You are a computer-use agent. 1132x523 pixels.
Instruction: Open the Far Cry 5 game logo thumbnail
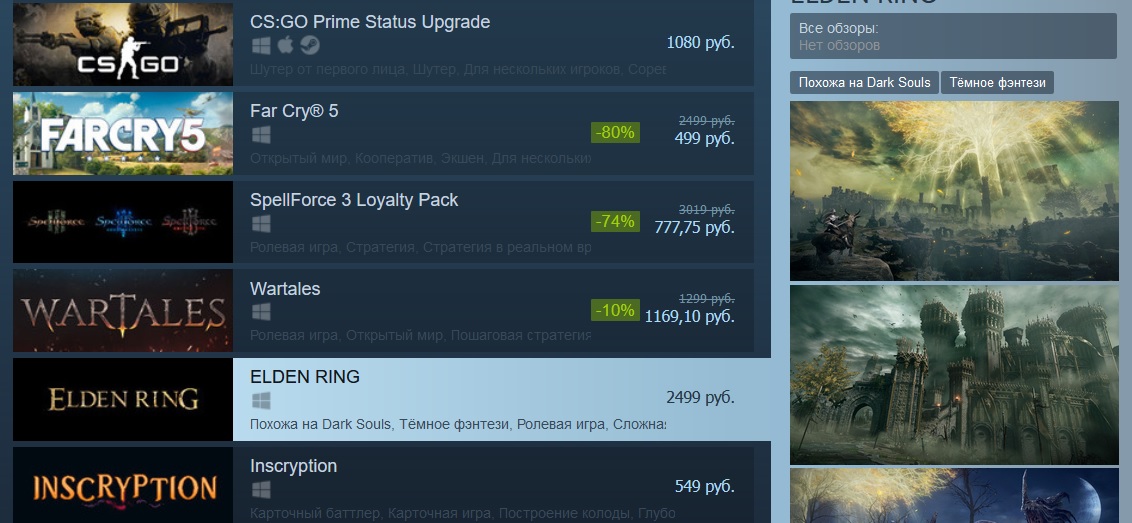pyautogui.click(x=123, y=134)
